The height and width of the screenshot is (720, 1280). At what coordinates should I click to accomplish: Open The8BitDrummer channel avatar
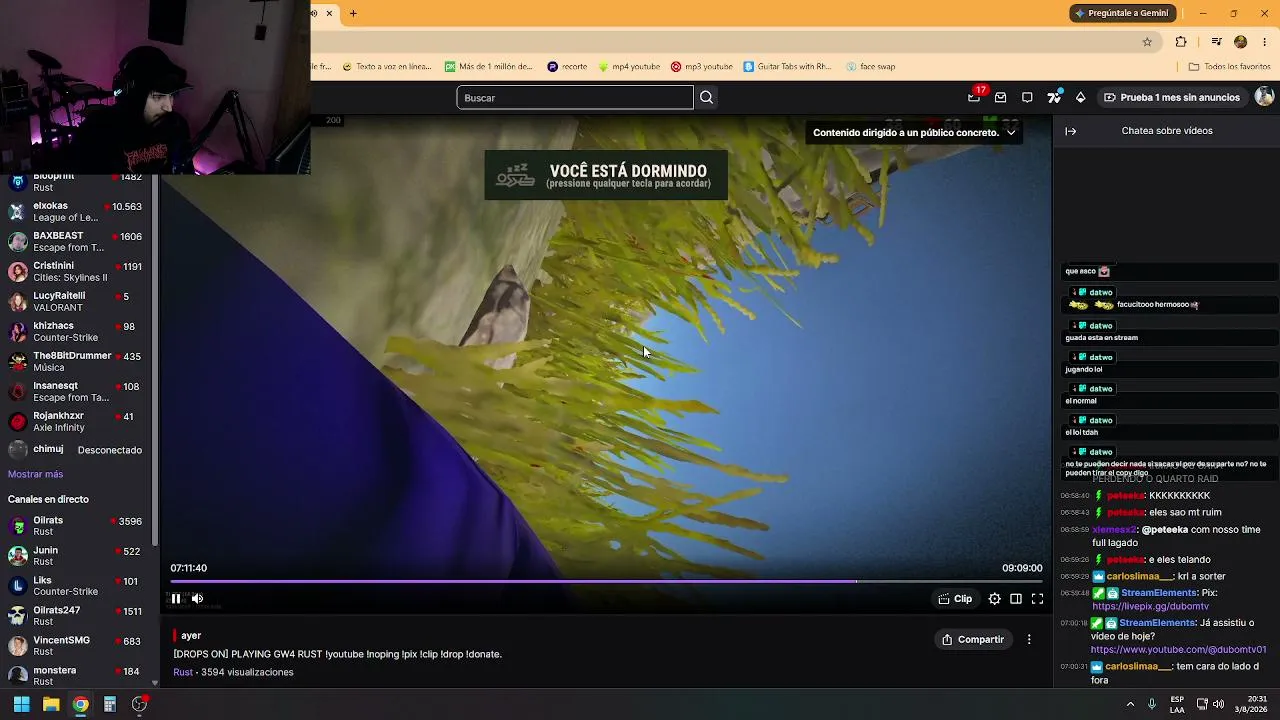coord(17,361)
